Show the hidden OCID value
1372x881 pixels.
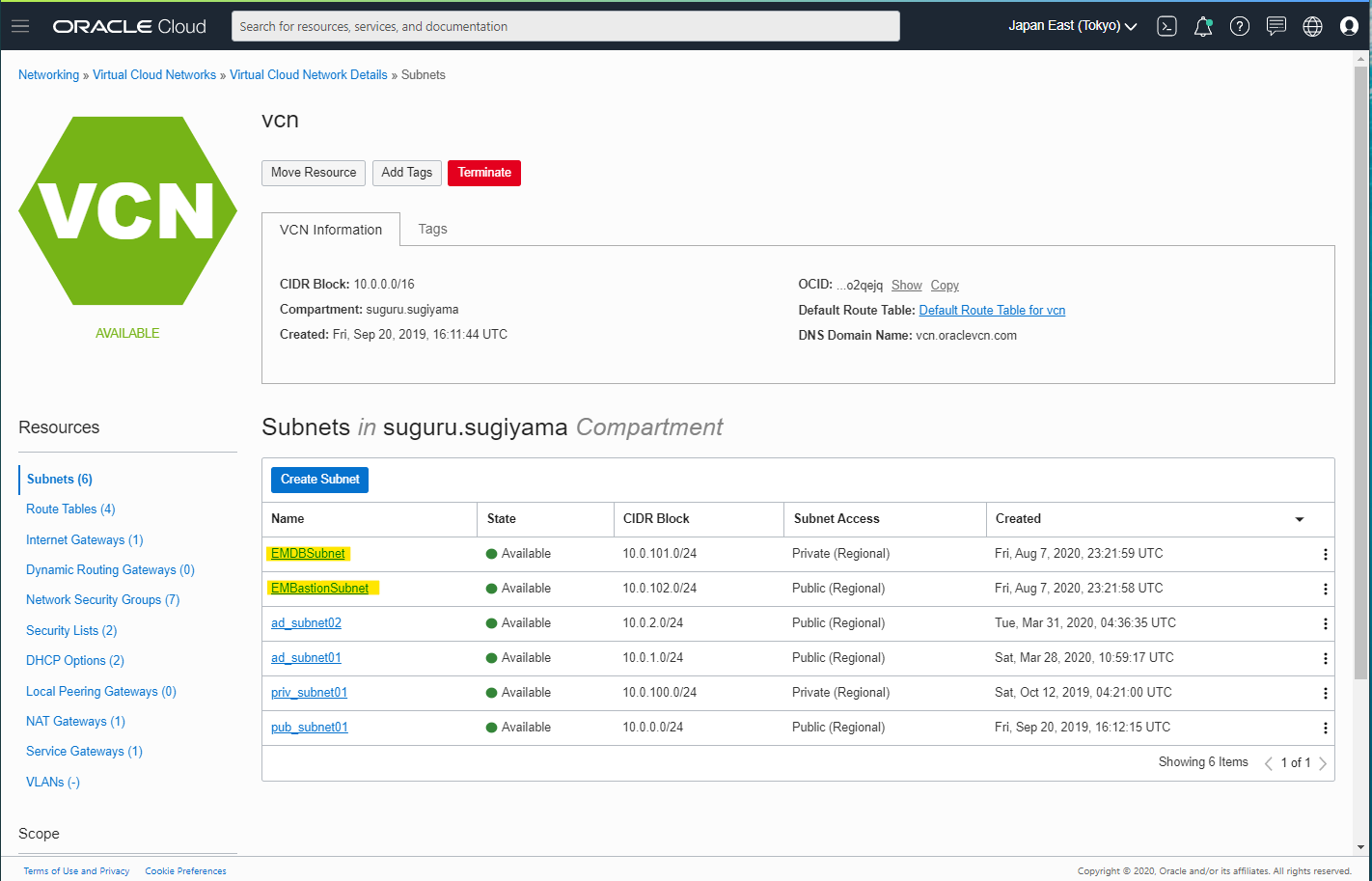(x=906, y=285)
